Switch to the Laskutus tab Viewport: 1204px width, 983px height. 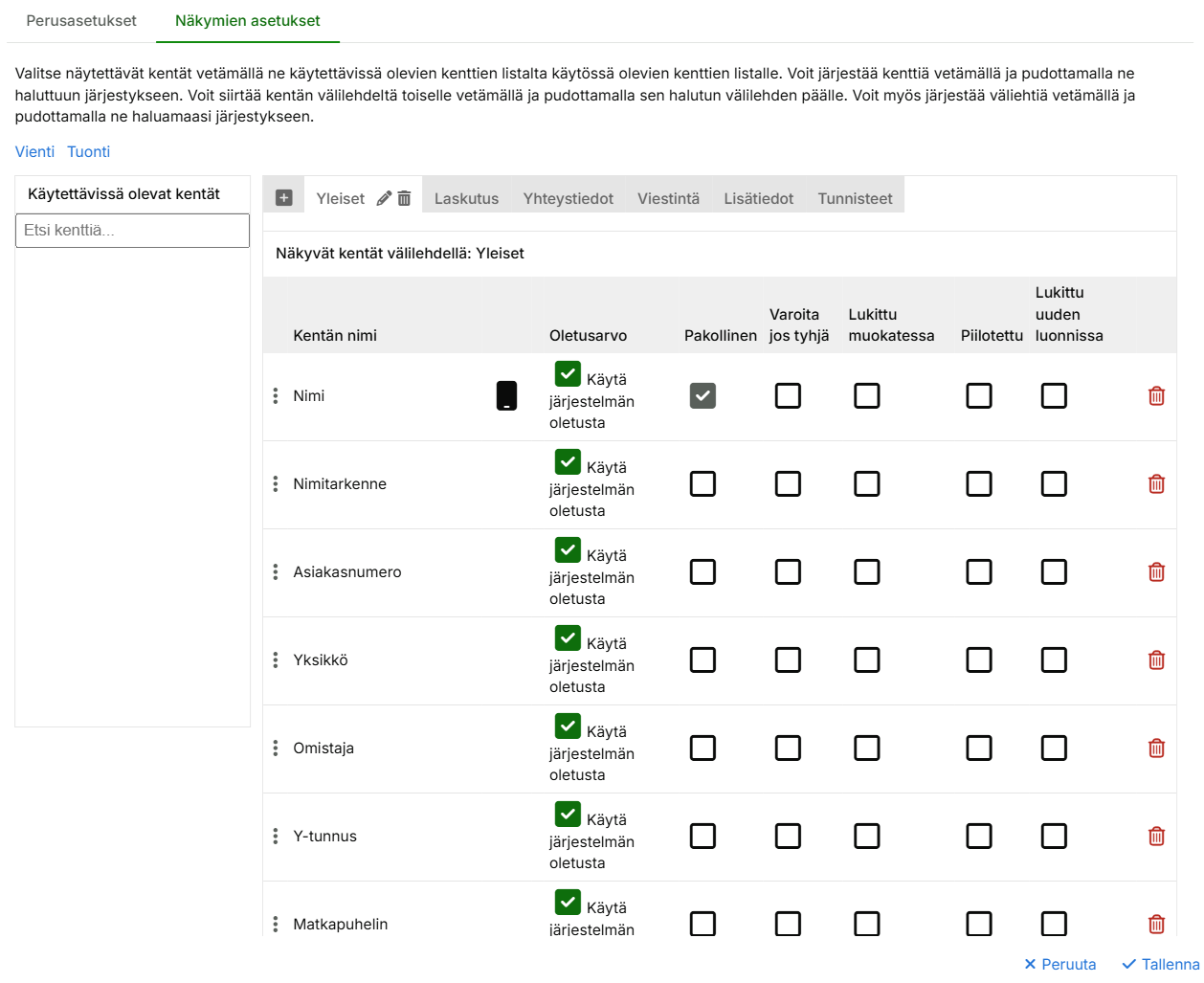(x=466, y=198)
